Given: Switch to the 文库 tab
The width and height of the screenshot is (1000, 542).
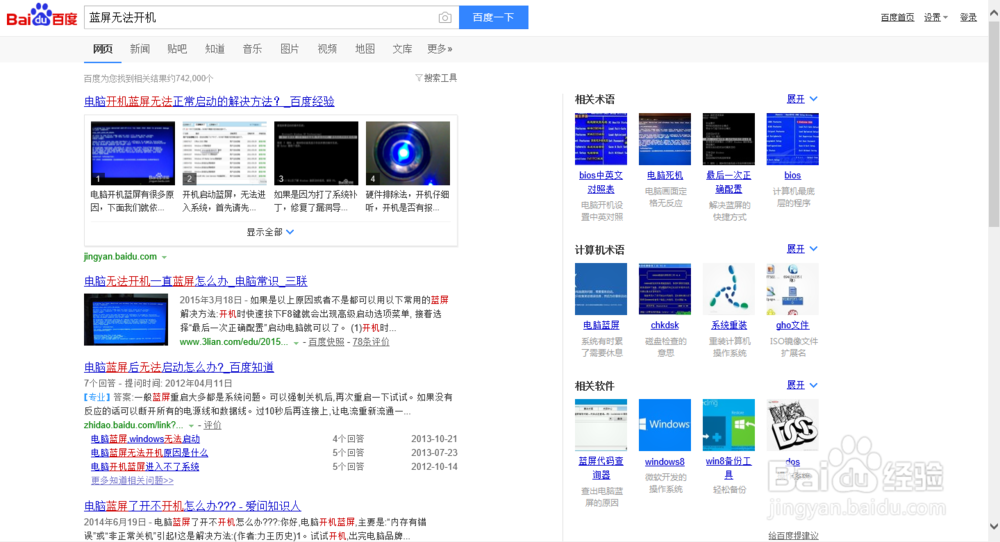Looking at the screenshot, I should coord(402,49).
